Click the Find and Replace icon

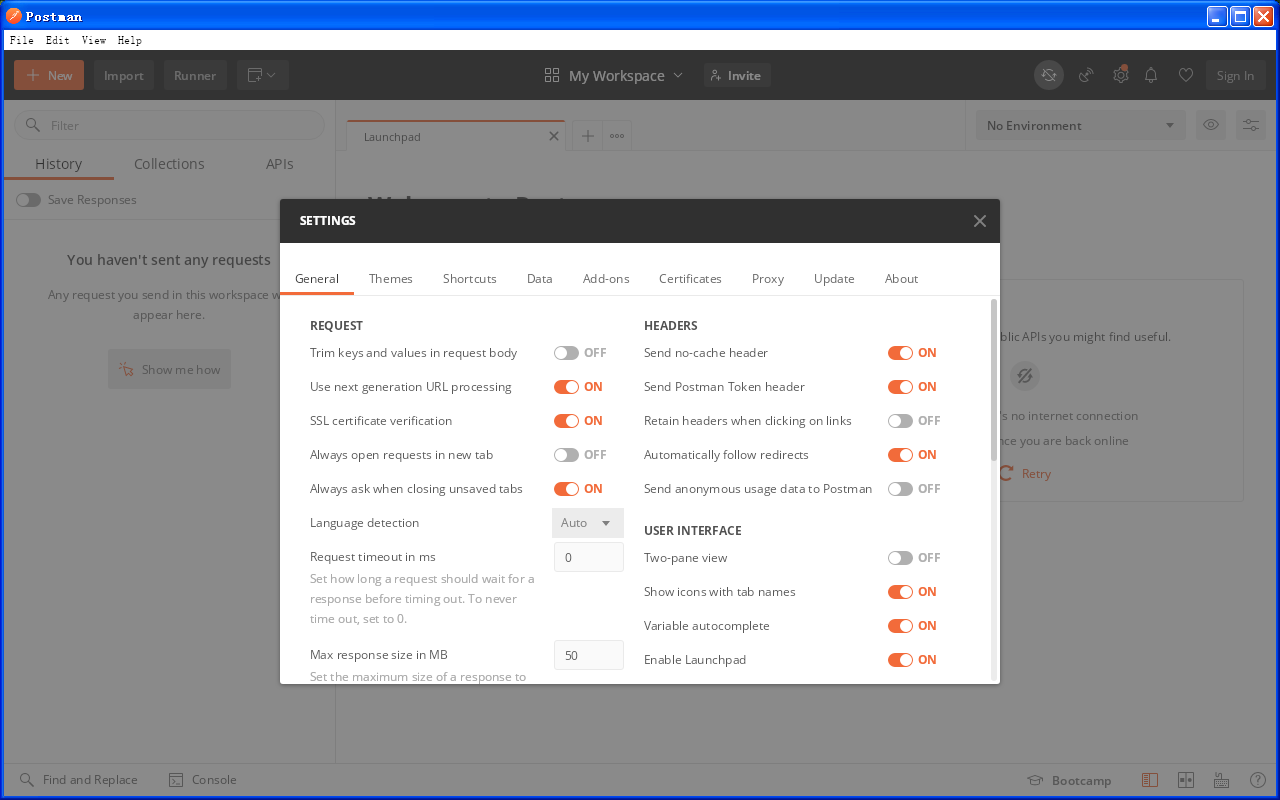[x=26, y=780]
